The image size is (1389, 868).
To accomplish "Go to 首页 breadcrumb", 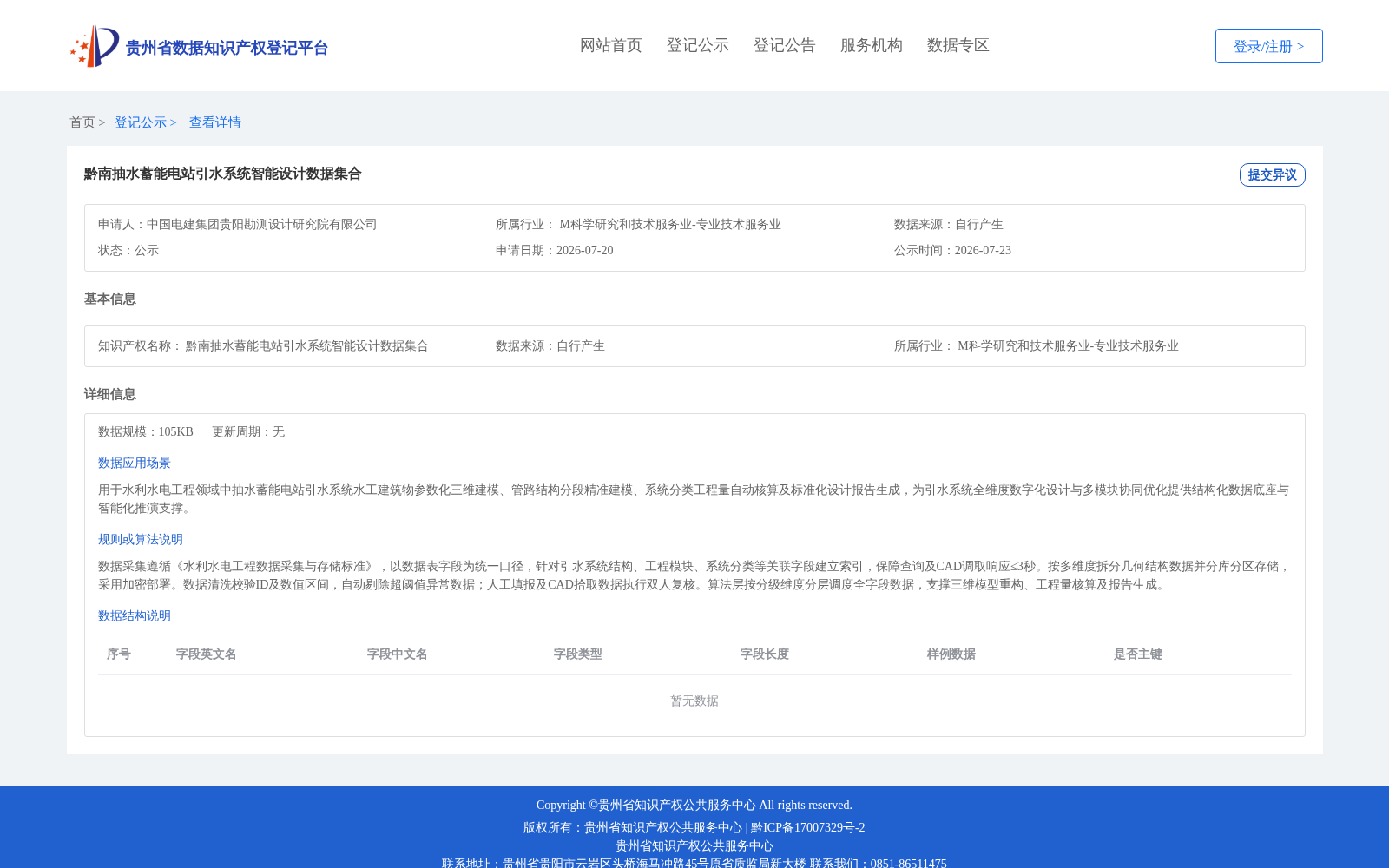I will 82,122.
